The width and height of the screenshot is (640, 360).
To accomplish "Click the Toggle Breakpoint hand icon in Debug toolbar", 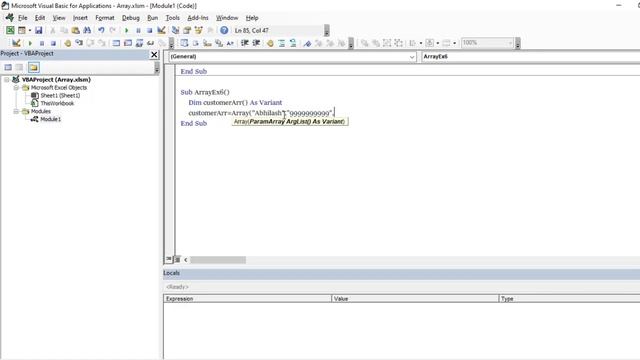I will click(67, 43).
